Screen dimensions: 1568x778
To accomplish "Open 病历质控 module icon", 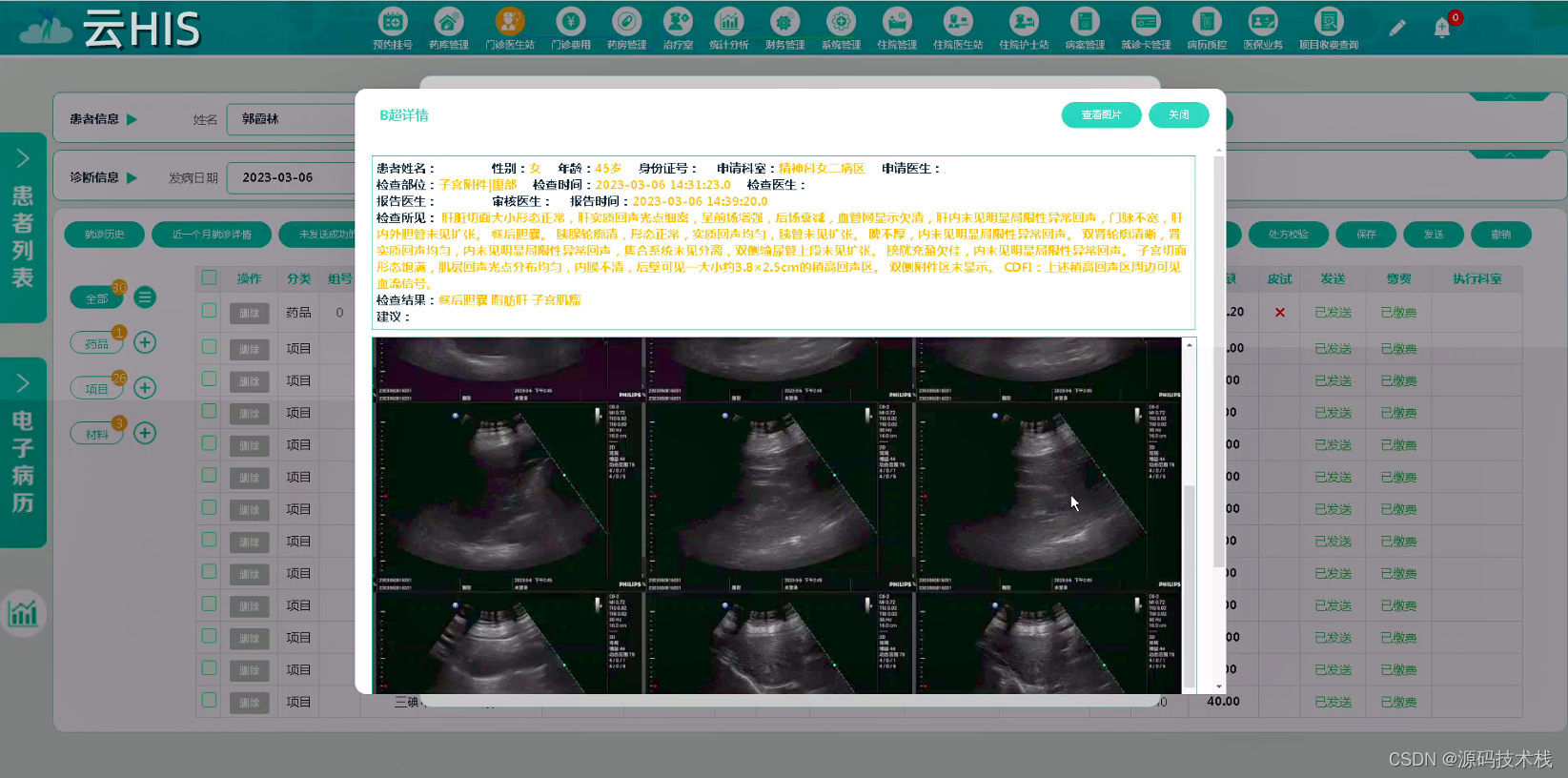I will point(1207,28).
